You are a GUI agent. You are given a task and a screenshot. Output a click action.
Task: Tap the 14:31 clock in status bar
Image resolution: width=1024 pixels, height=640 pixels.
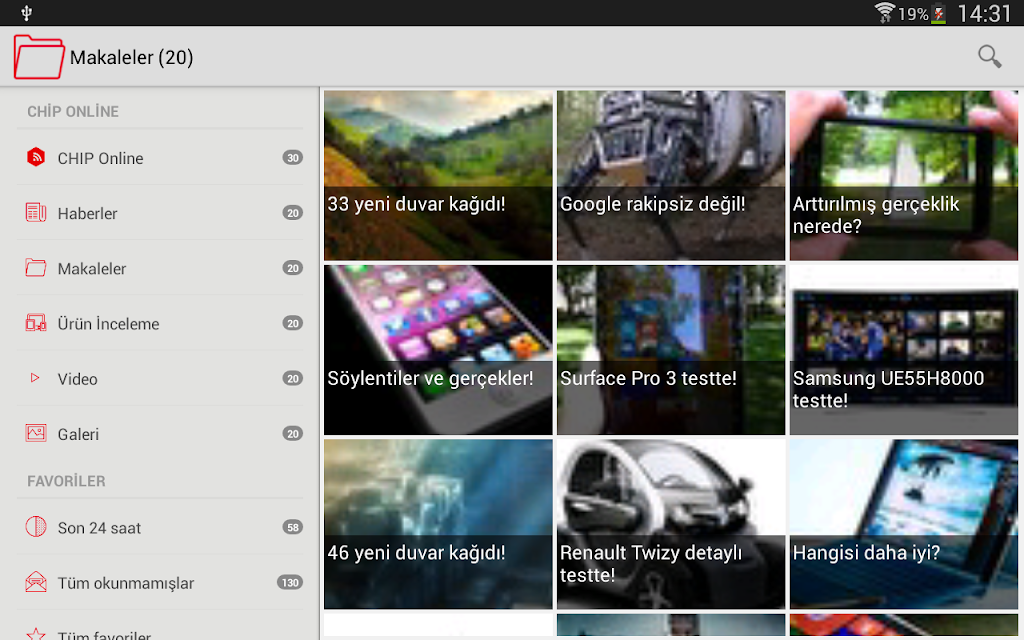(x=984, y=13)
